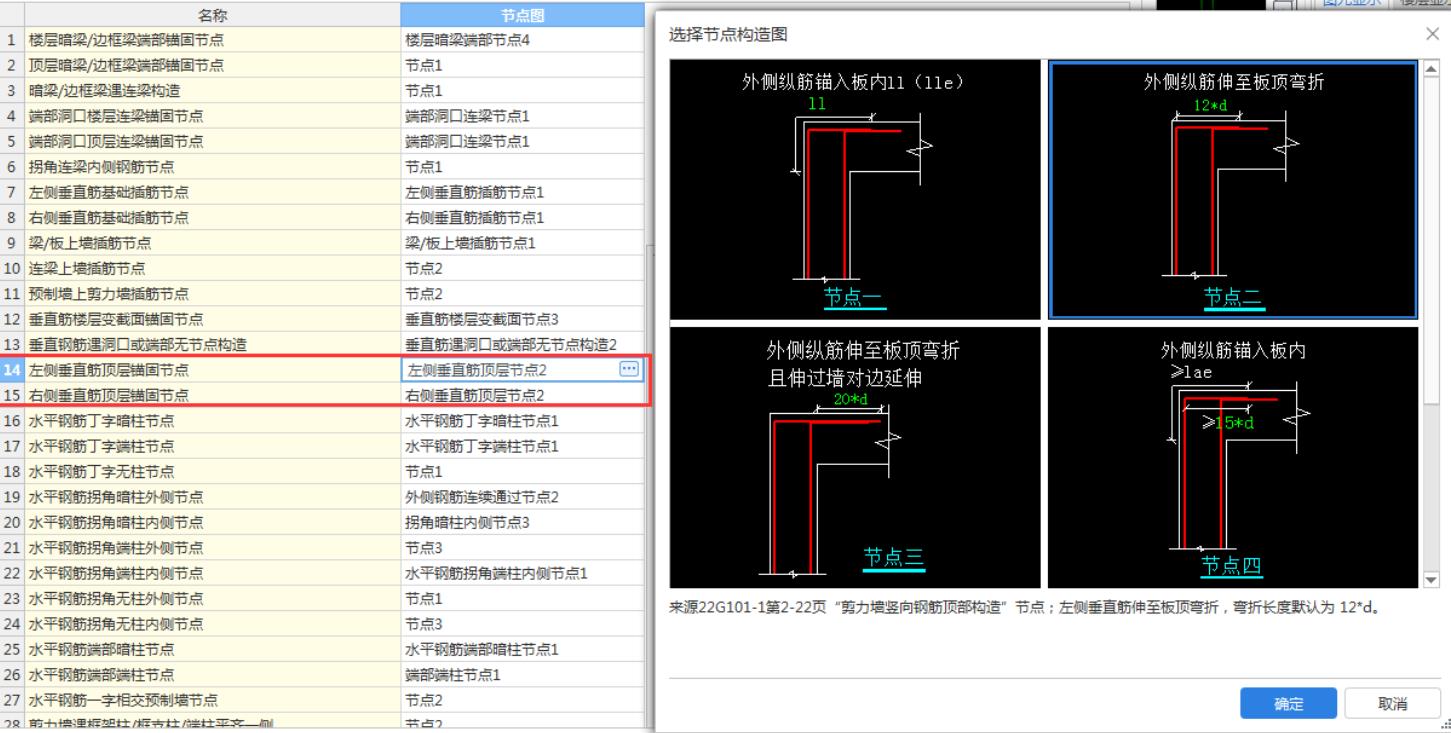
Task: Select row 水平钢筋丁字端柱节点
Action: pos(212,446)
